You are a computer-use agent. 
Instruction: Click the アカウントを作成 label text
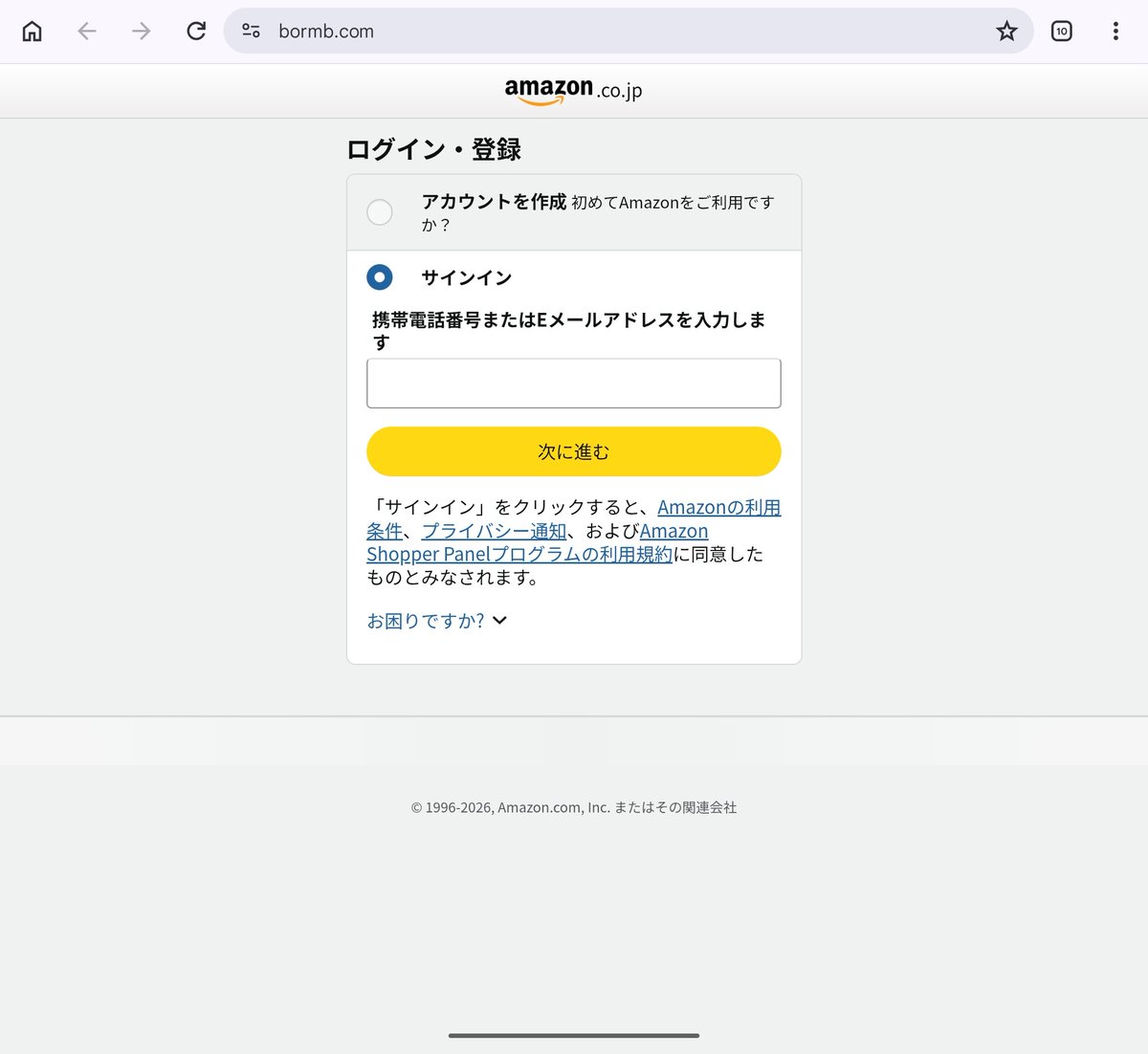(494, 202)
